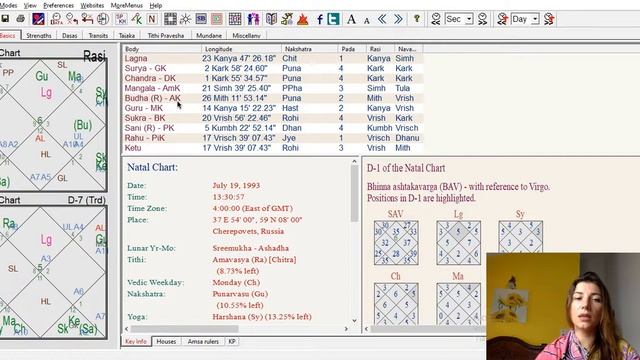The height and width of the screenshot is (360, 640).
Task: Open the MoreMenus menu
Action: (127, 5)
